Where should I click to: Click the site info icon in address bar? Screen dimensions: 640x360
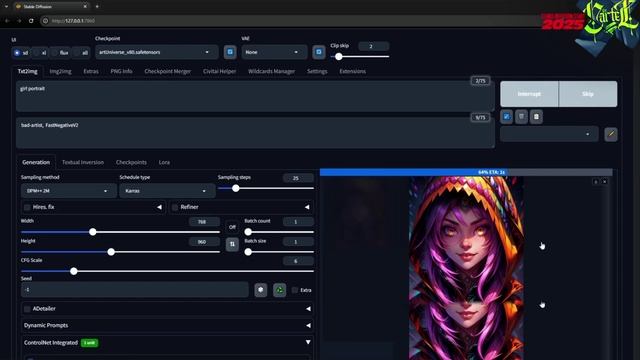click(45, 21)
